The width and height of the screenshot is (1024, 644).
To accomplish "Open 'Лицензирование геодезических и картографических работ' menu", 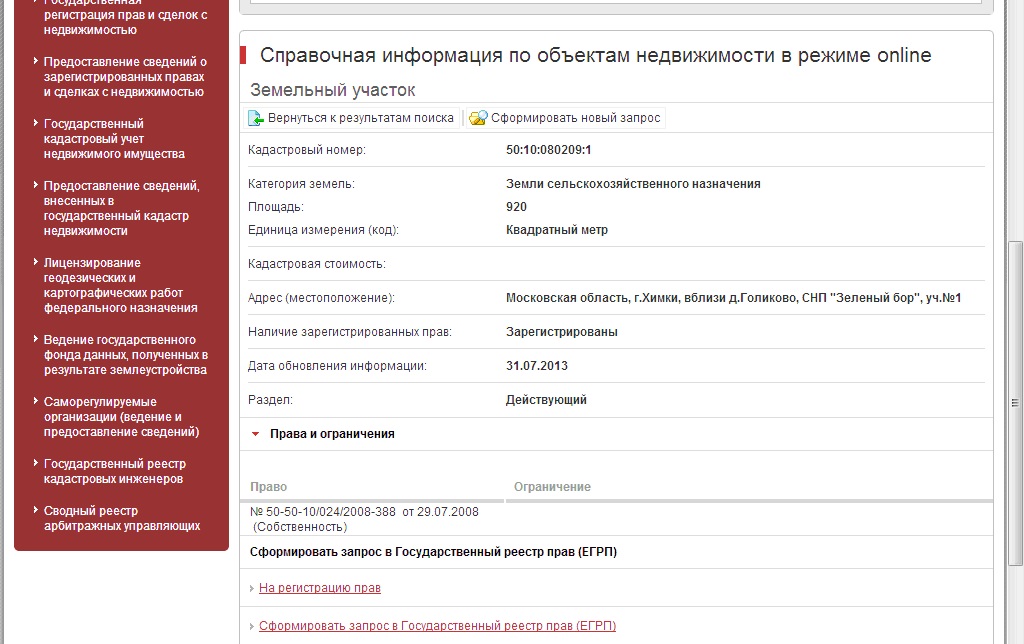I will pyautogui.click(x=120, y=285).
